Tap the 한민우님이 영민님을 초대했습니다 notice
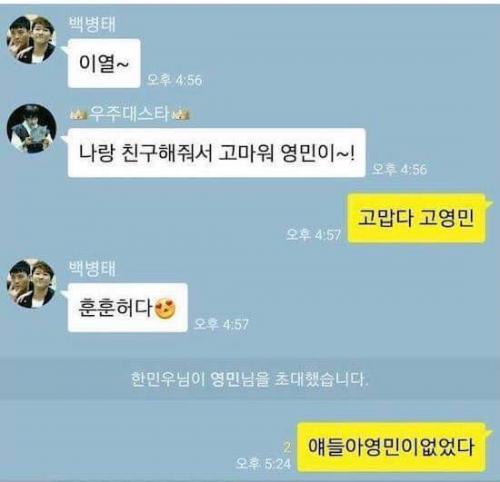Screen dimensions: 500x482 tap(250, 379)
